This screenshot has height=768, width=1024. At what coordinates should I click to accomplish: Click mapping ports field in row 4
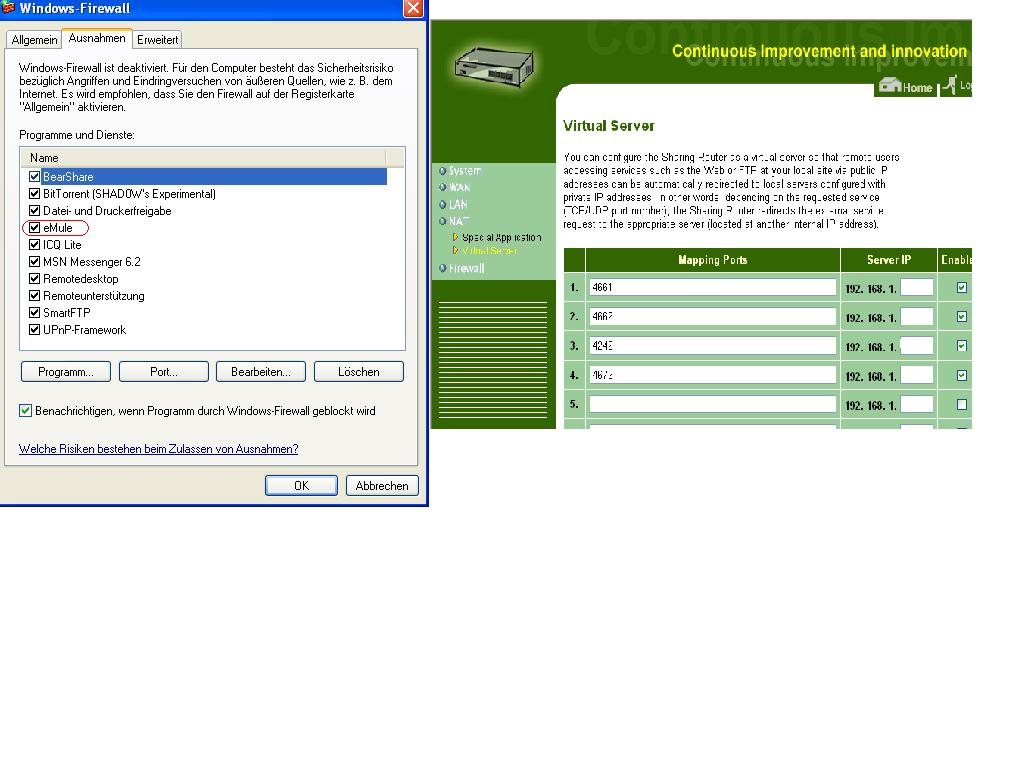712,375
